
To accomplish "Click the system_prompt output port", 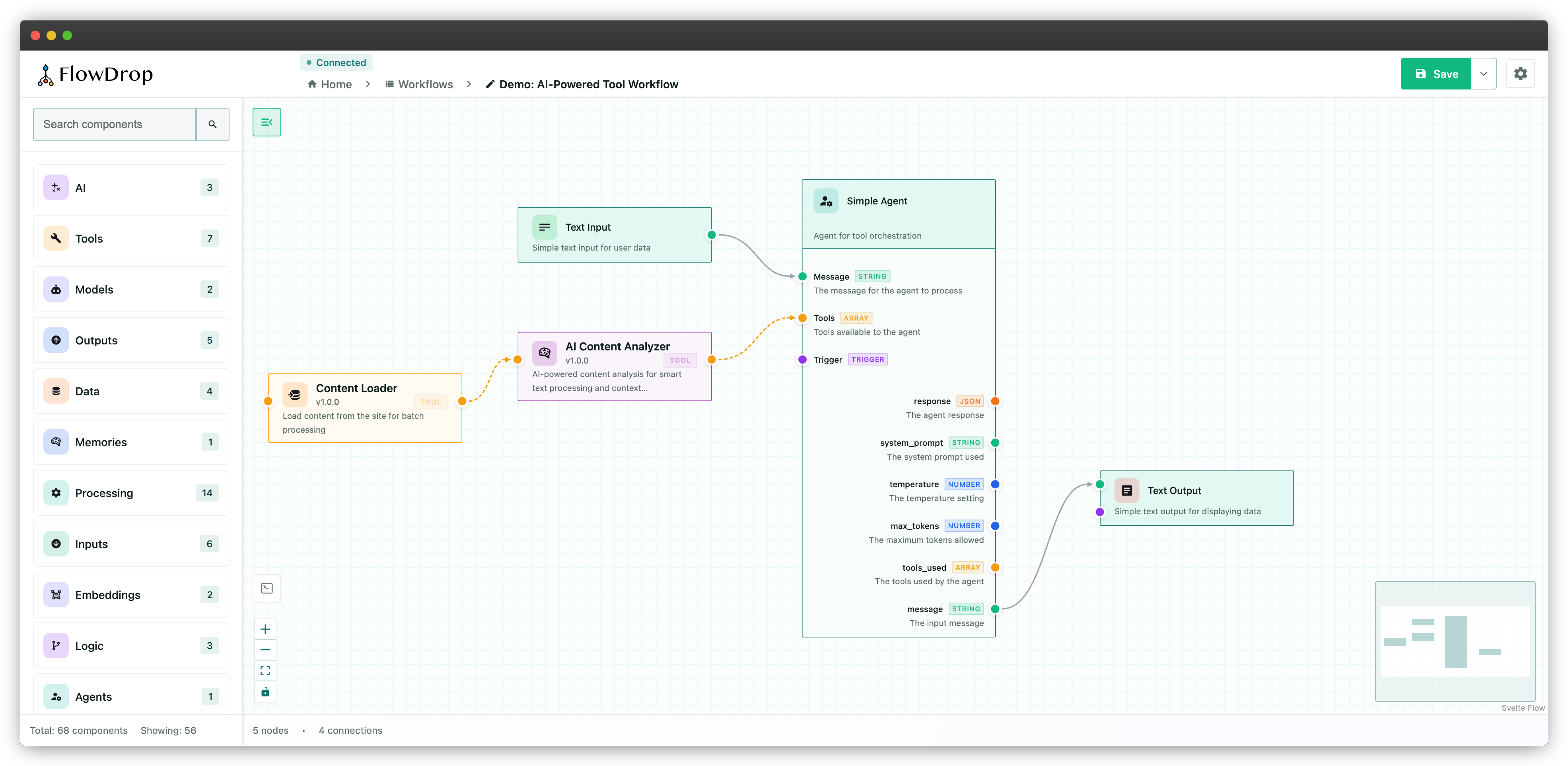I will pos(995,442).
